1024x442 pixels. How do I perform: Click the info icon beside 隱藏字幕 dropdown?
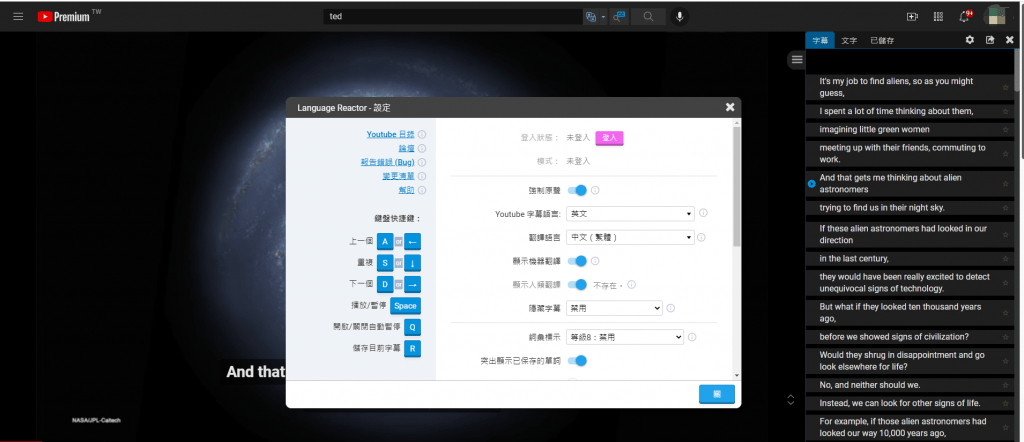tap(671, 308)
